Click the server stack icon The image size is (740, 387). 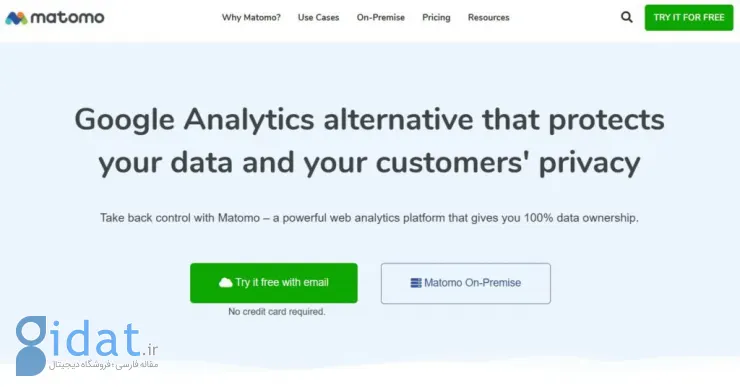click(416, 283)
